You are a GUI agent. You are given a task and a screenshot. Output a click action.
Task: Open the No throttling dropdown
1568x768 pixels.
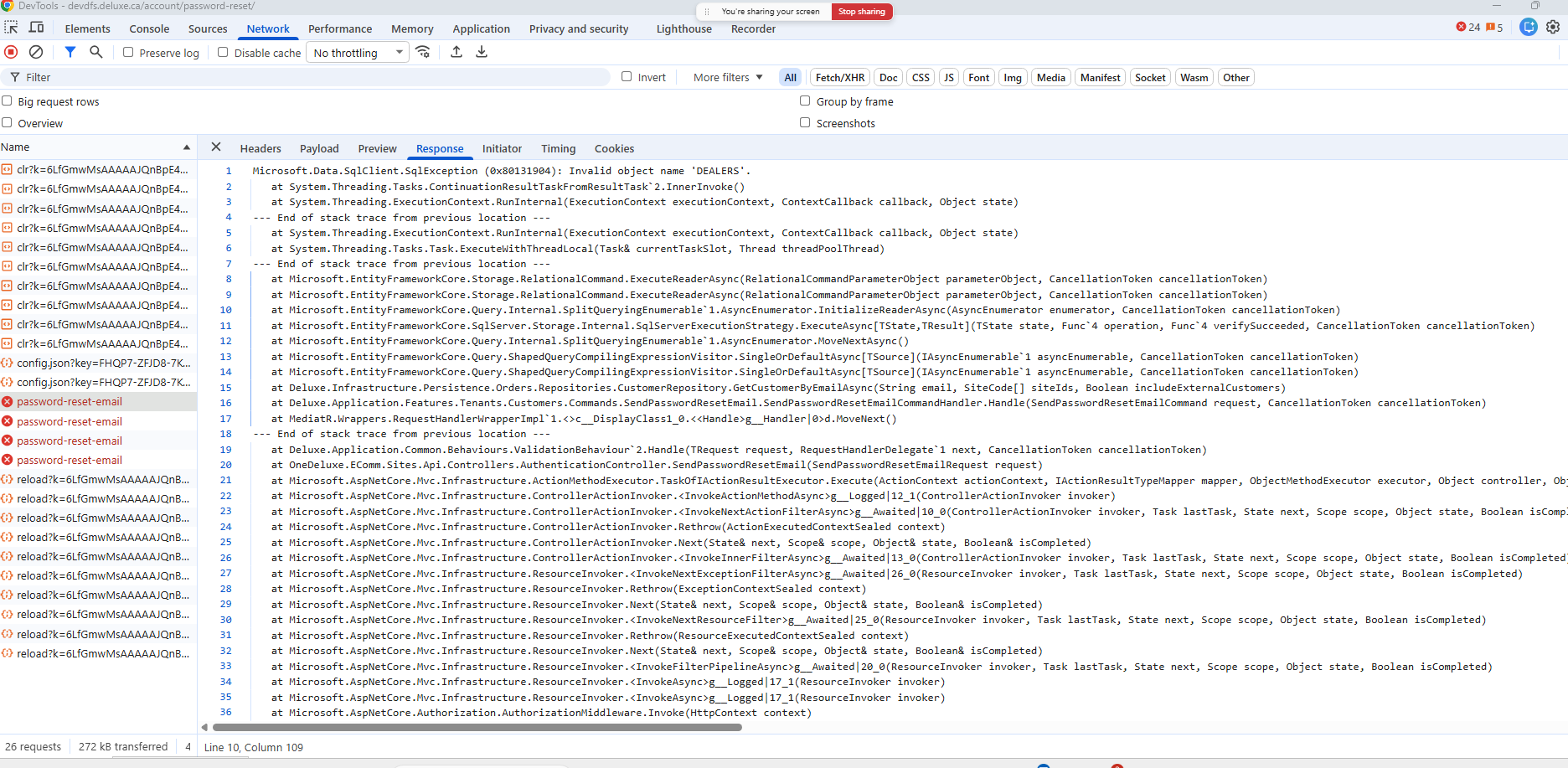coord(358,53)
